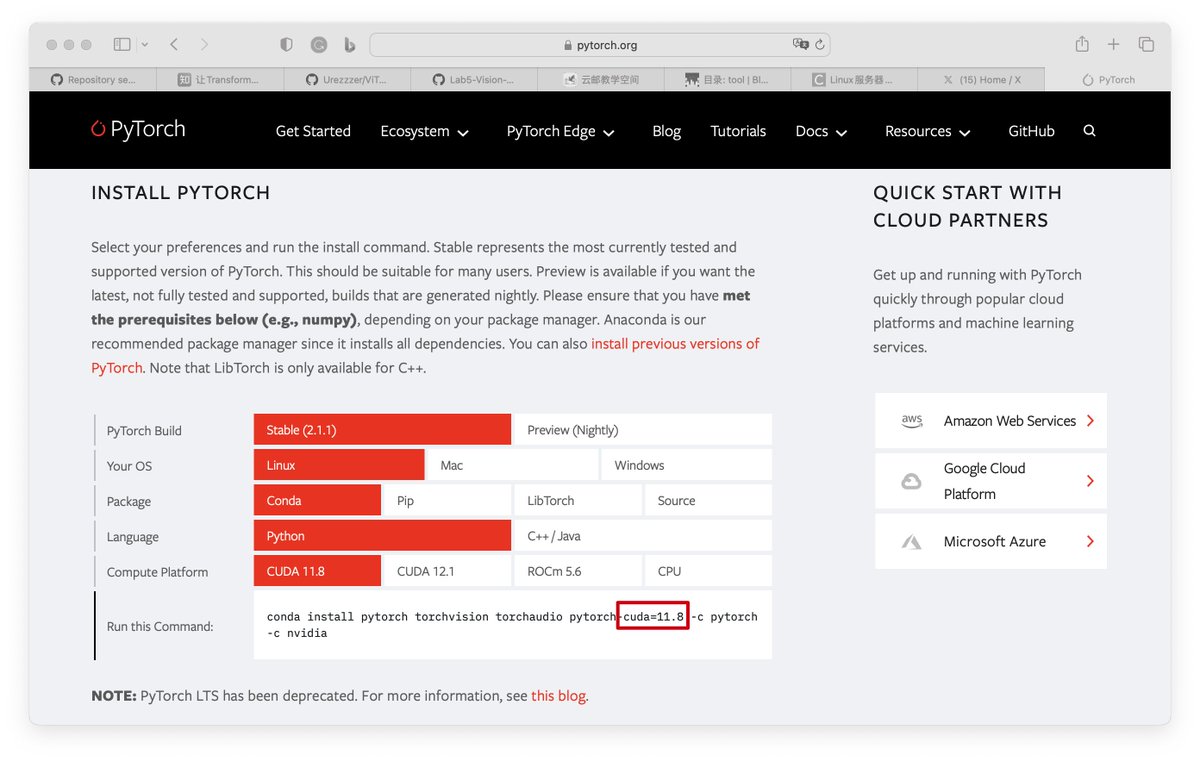The height and width of the screenshot is (761, 1200).
Task: Click the AWS logo icon
Action: coord(911,421)
